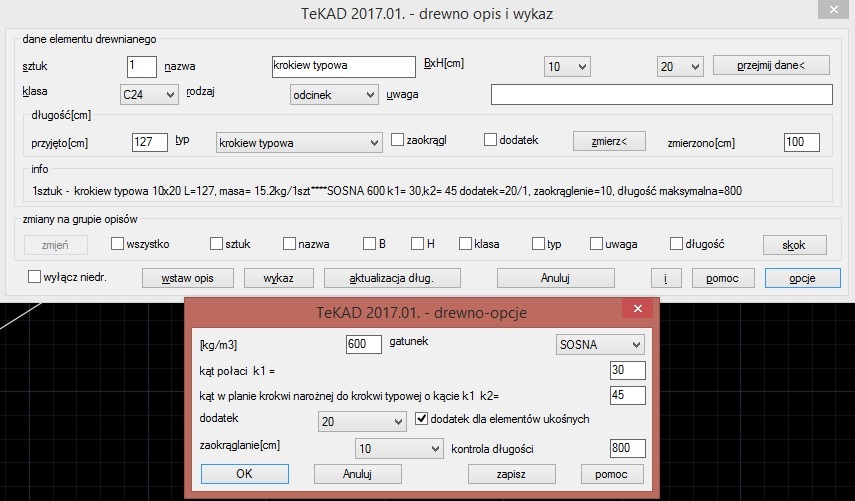This screenshot has width=855, height=501.
Task: Click OK in the drewno-opcje dialog
Action: 244,474
